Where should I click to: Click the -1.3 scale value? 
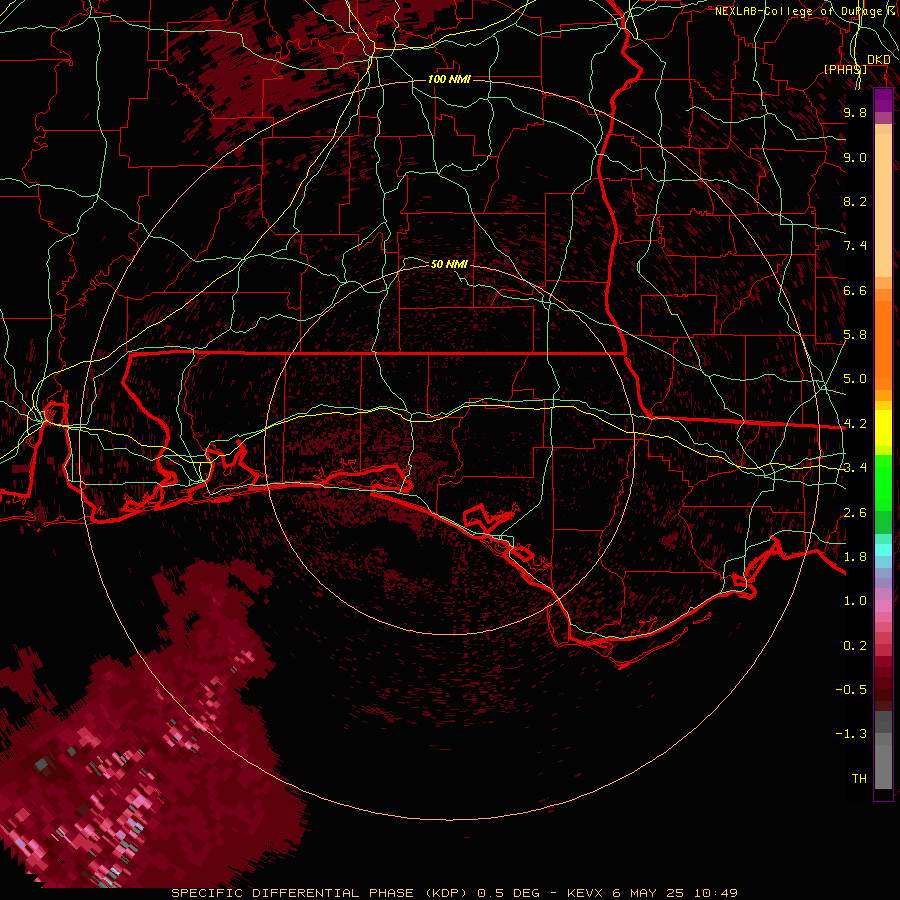[x=851, y=734]
